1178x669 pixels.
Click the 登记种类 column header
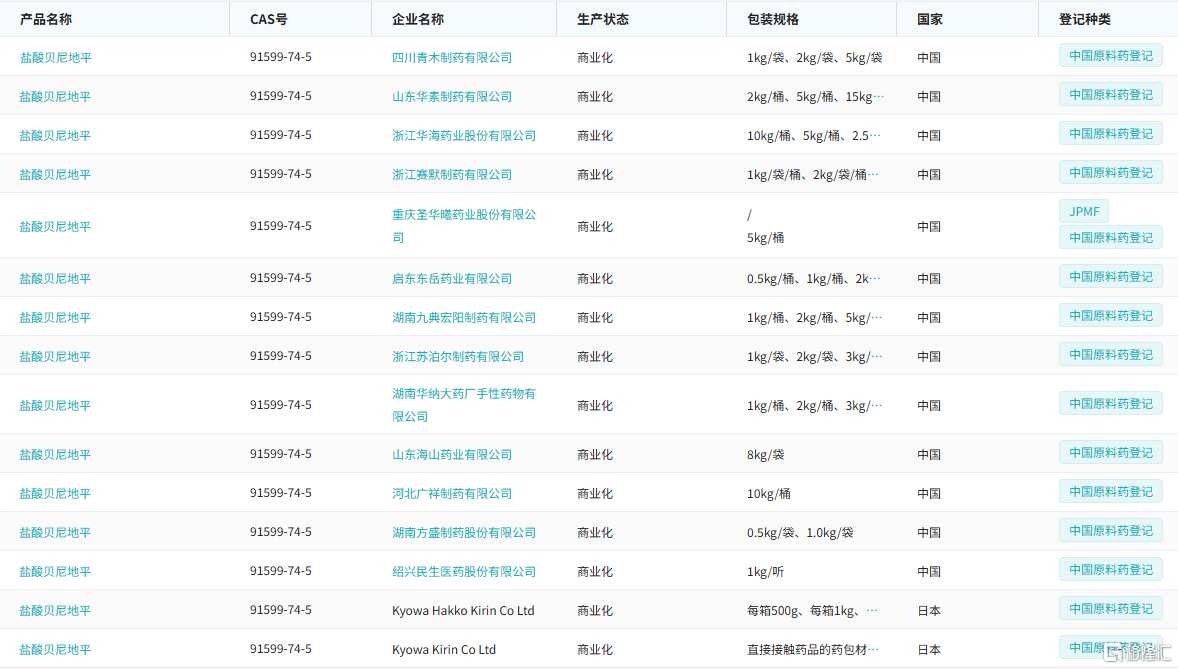1084,20
